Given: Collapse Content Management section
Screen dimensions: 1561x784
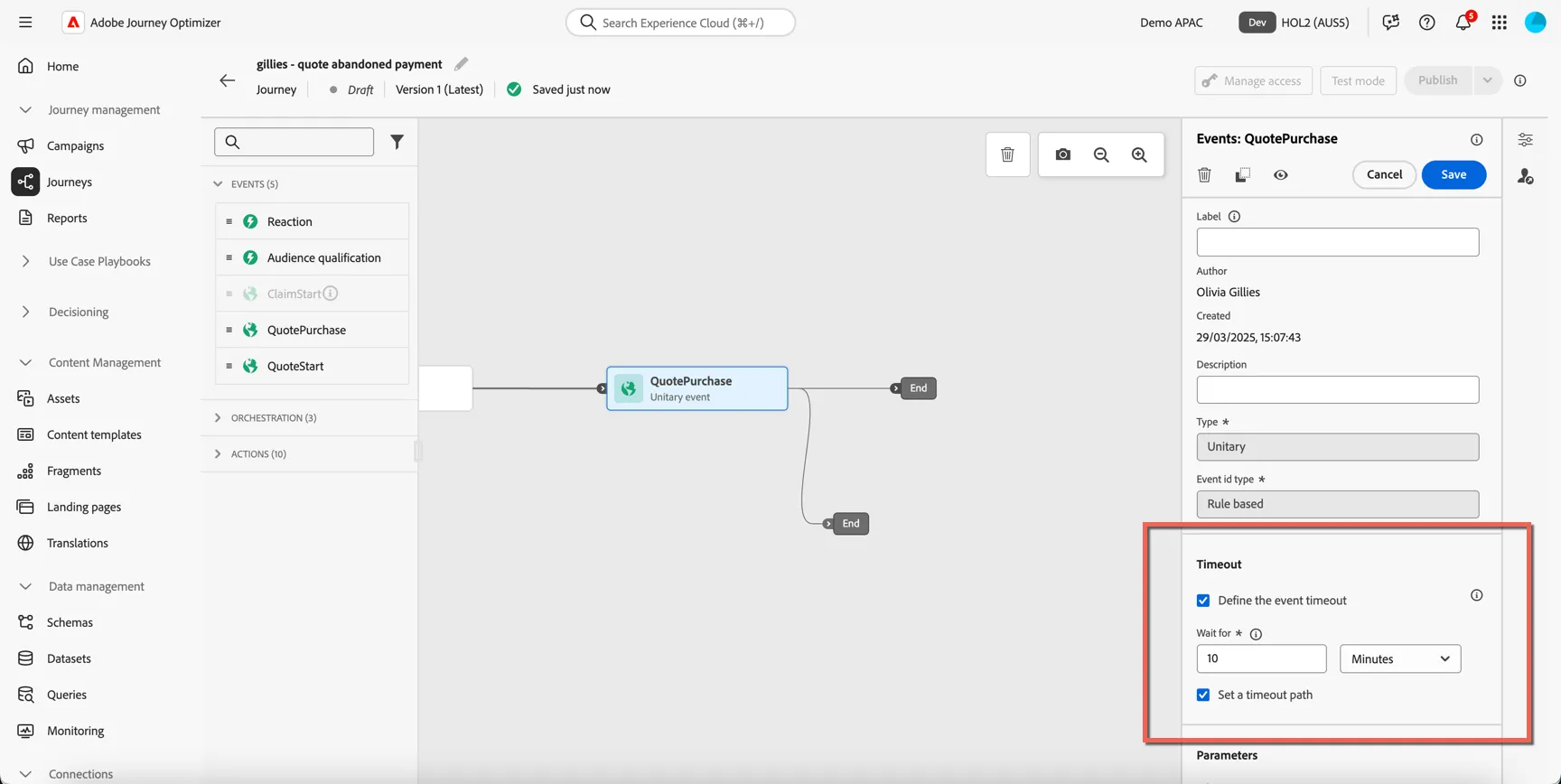Looking at the screenshot, I should pyautogui.click(x=25, y=363).
